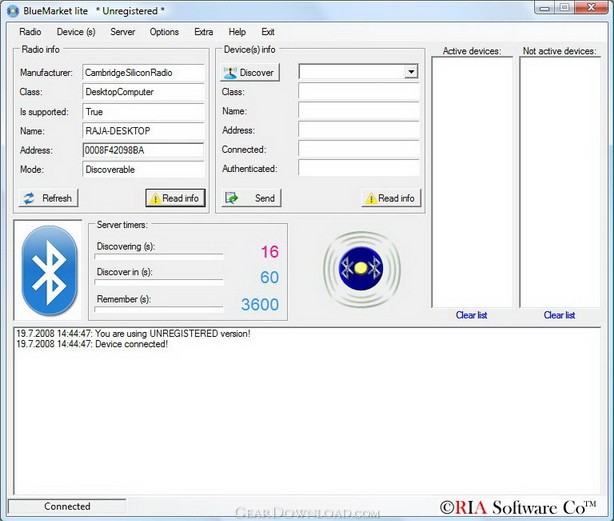The height and width of the screenshot is (521, 614).
Task: Click Read info button in Device(s) info
Action: pos(391,198)
